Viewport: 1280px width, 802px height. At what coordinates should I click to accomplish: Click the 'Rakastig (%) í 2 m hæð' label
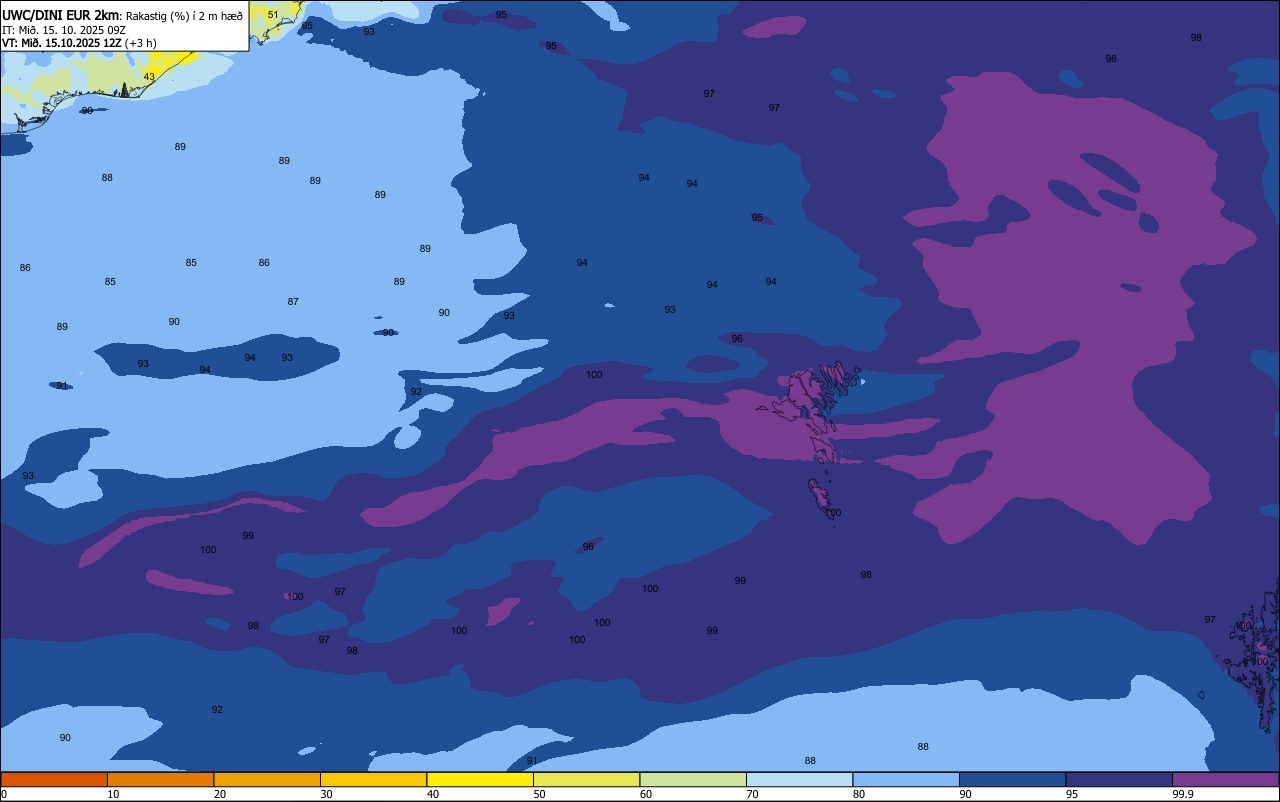click(184, 16)
